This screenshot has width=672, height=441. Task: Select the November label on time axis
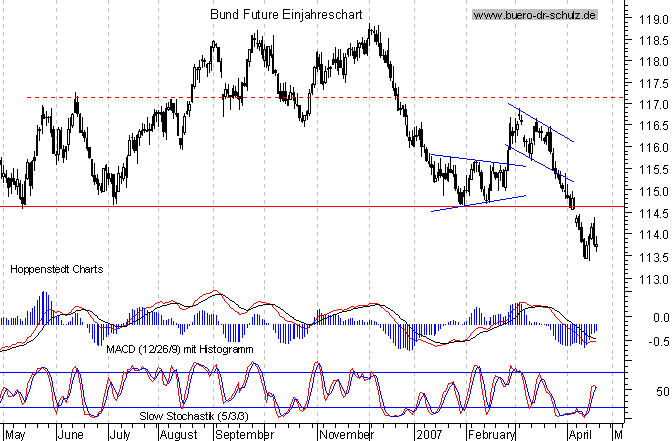346,436
